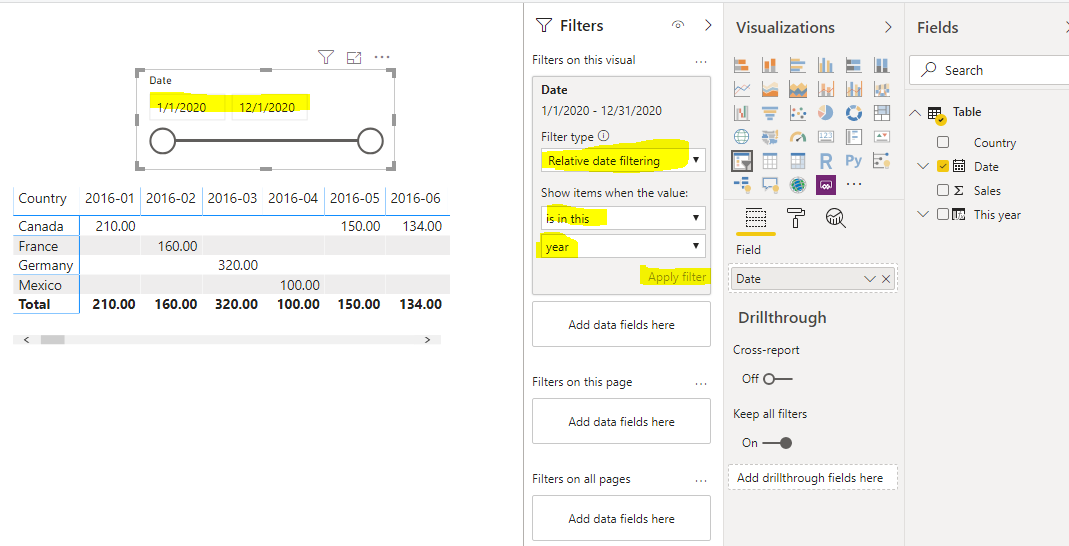Click the slicer visual's filter funnel icon

(x=326, y=58)
